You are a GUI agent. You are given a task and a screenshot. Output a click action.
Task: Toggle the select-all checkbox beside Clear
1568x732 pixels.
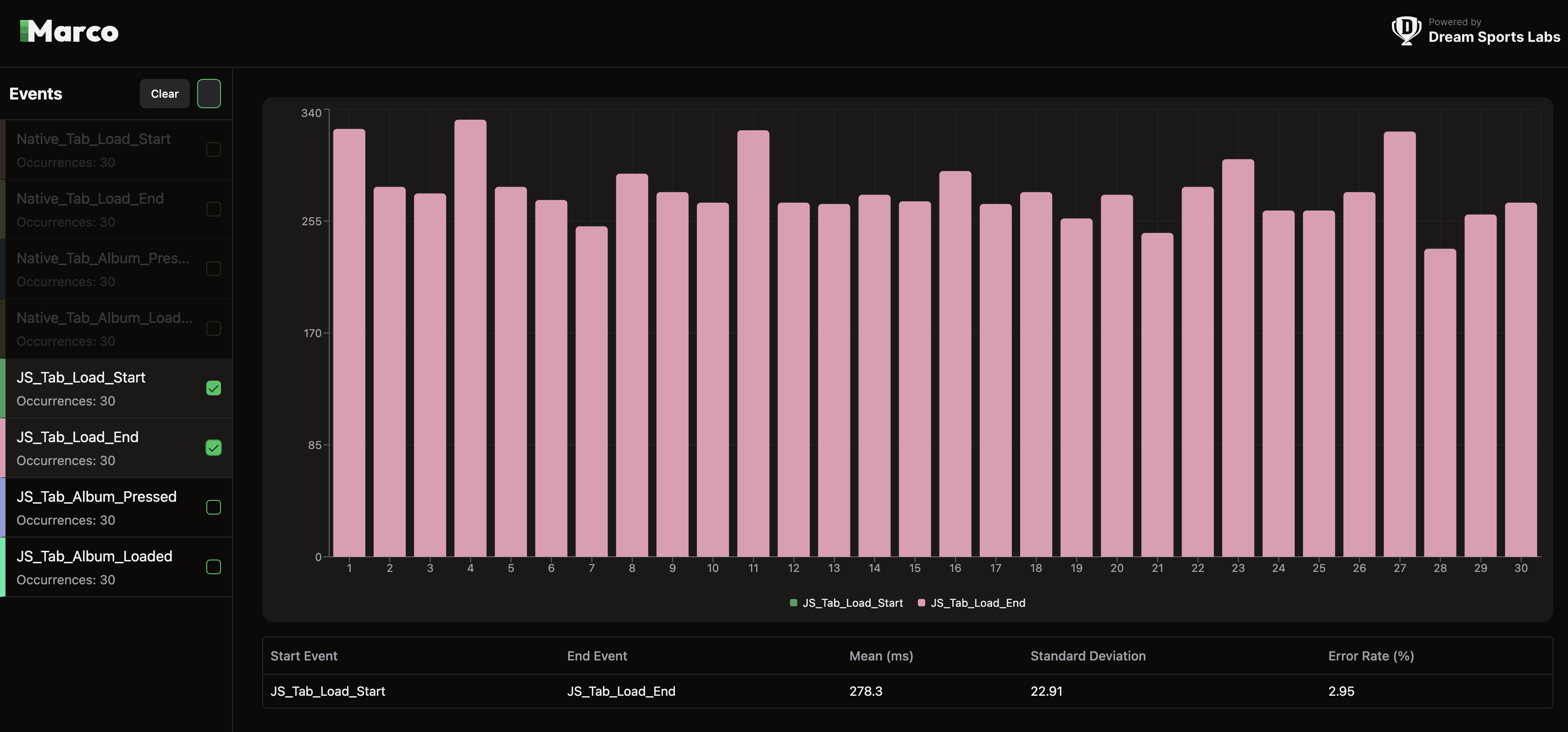tap(209, 94)
